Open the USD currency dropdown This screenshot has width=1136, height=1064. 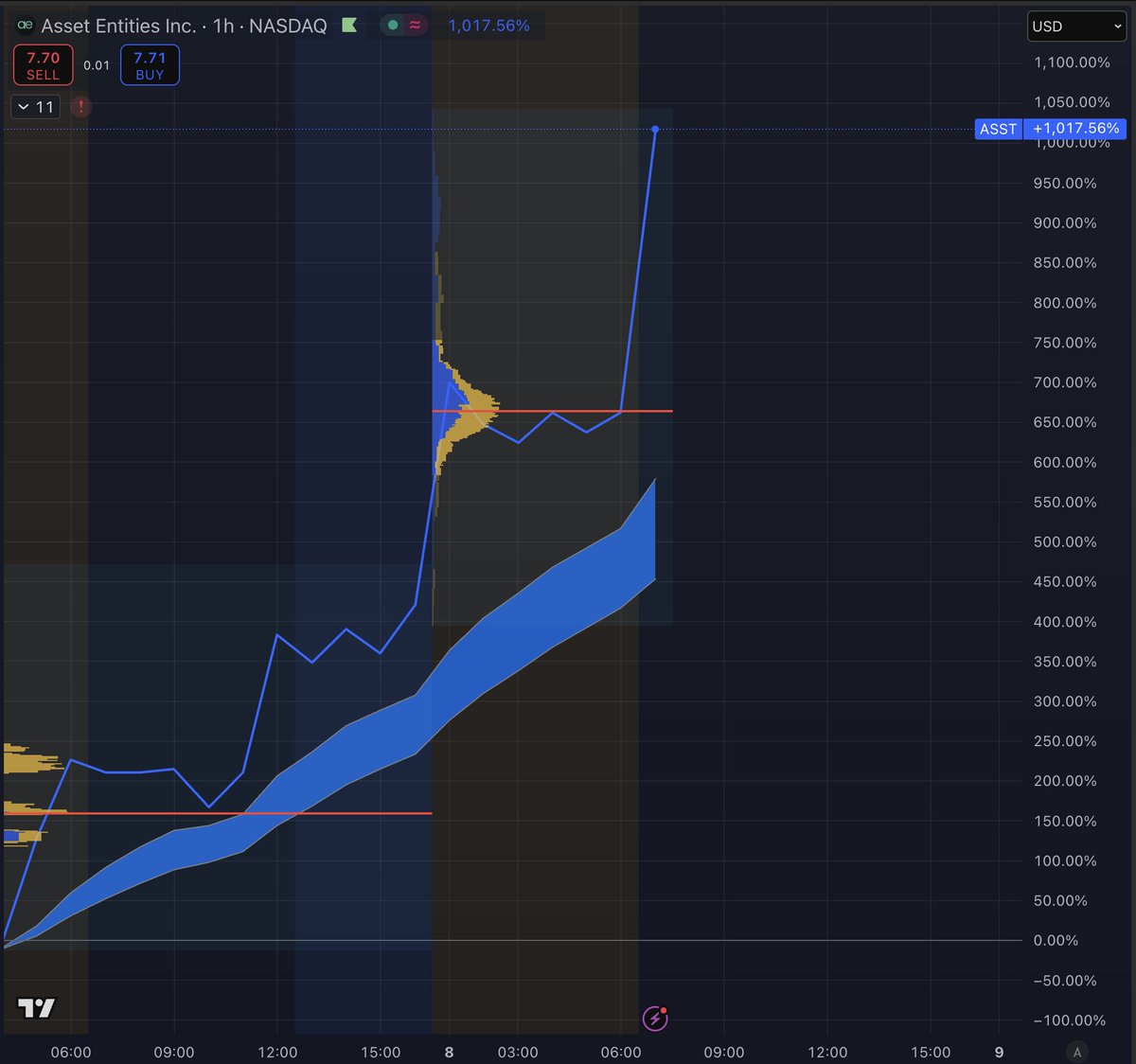click(1075, 26)
